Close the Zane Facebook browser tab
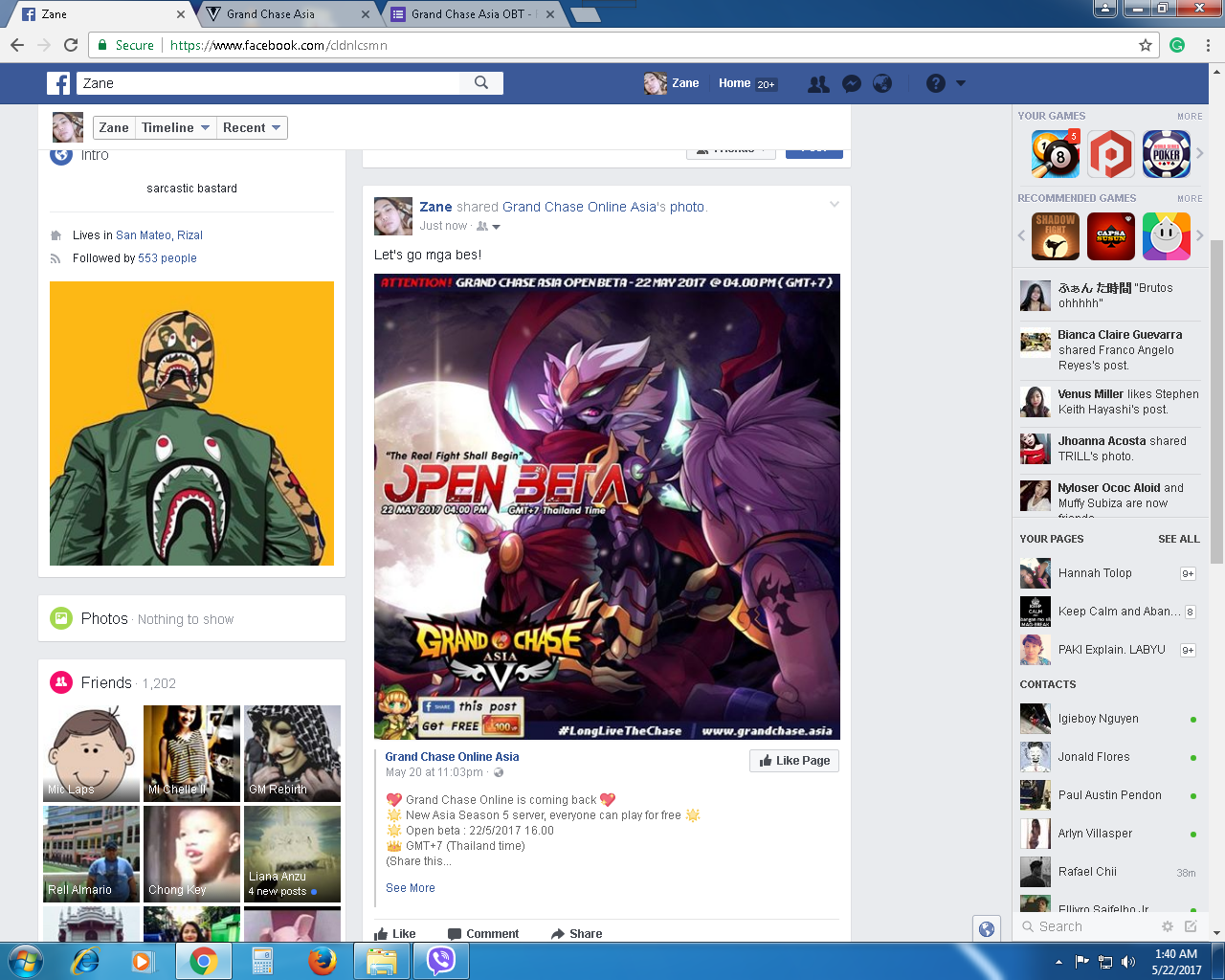The image size is (1225, 980). coord(181,14)
